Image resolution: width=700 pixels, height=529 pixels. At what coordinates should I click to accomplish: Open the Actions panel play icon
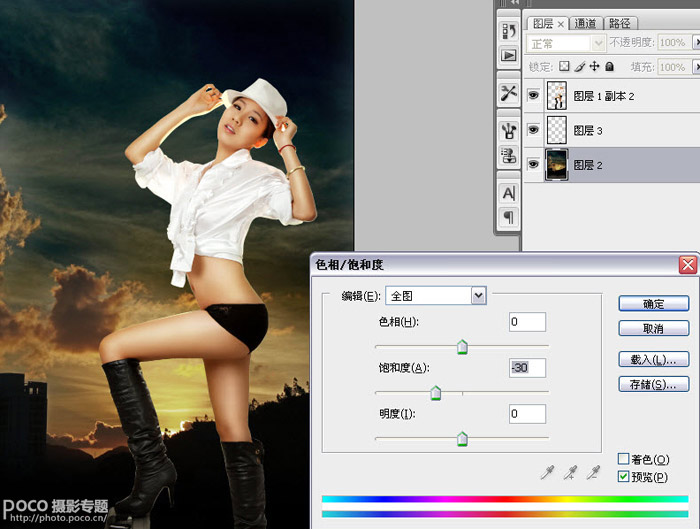click(x=509, y=55)
